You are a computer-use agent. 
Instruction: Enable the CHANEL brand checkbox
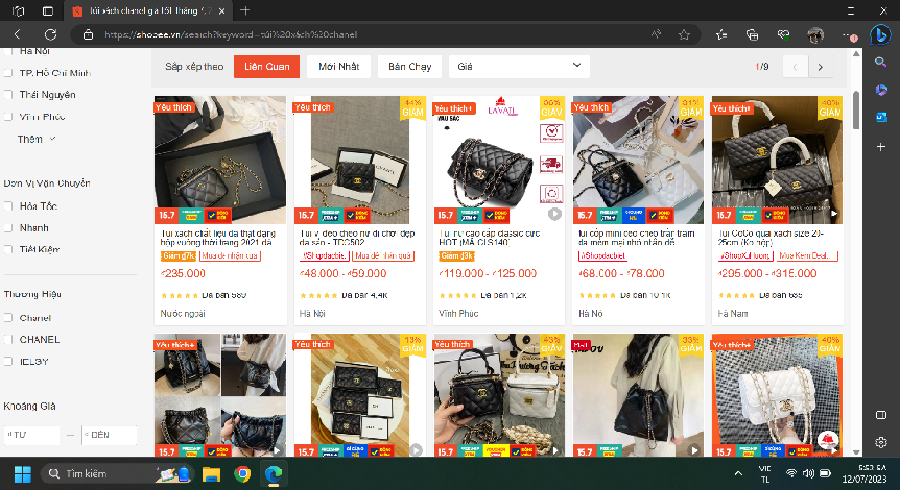9,339
